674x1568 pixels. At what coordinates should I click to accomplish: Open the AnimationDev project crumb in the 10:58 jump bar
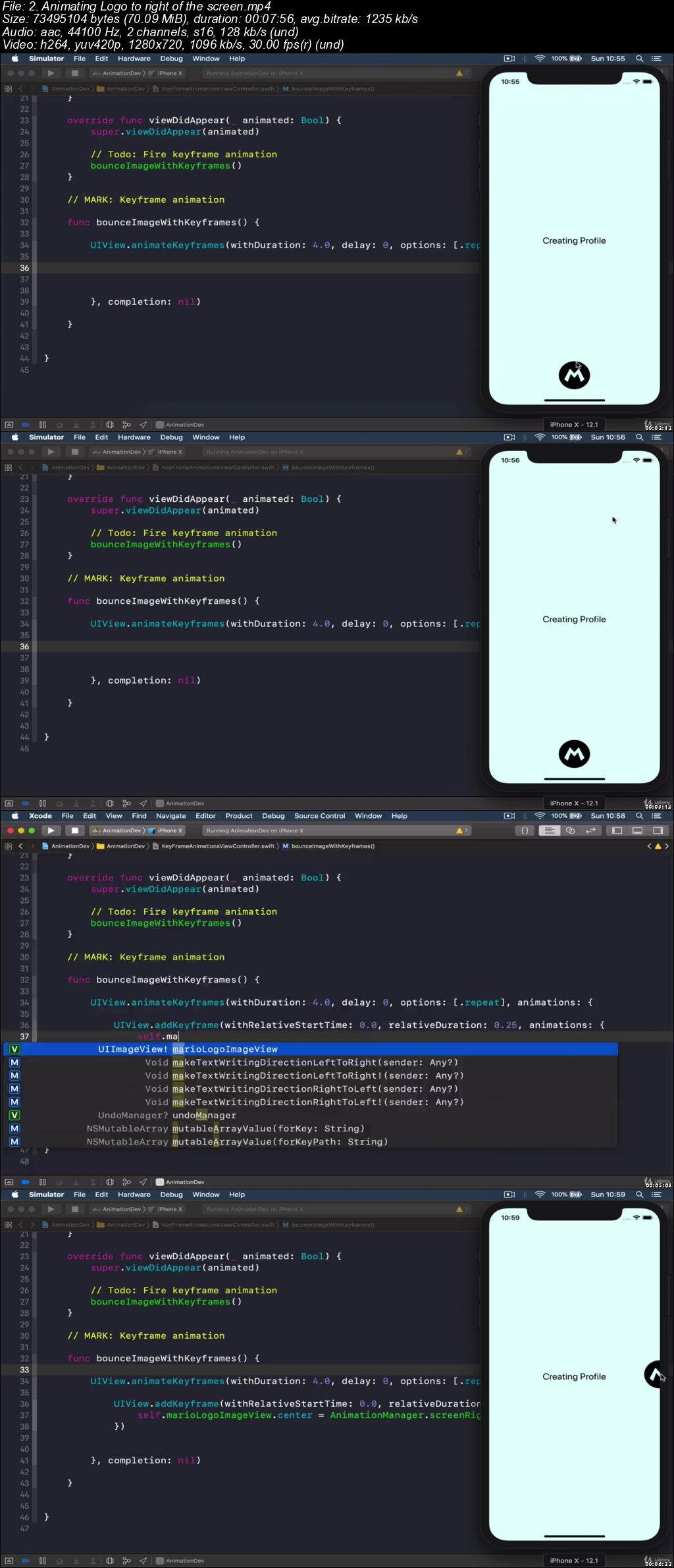[x=66, y=846]
